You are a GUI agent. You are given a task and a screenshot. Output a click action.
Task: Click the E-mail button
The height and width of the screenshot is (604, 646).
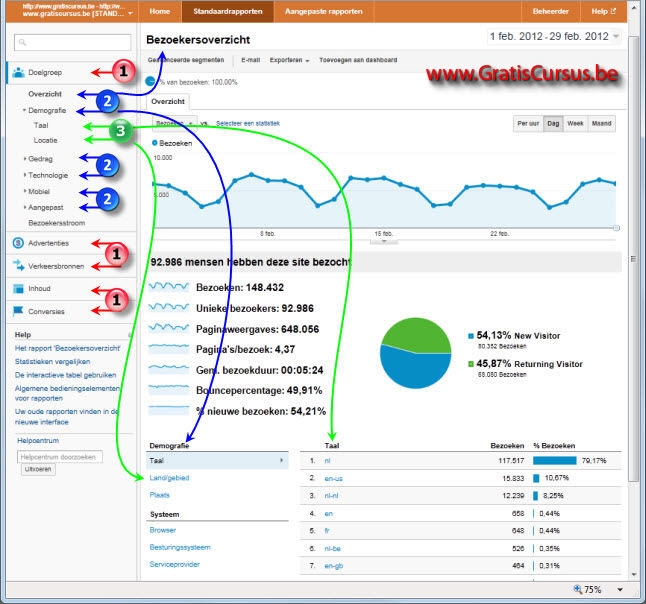250,60
